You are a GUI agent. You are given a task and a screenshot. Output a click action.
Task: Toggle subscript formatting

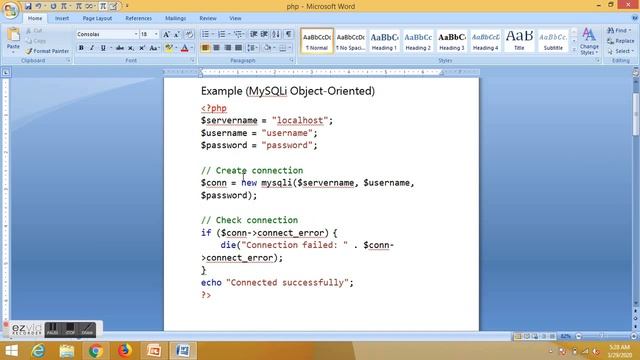131,48
